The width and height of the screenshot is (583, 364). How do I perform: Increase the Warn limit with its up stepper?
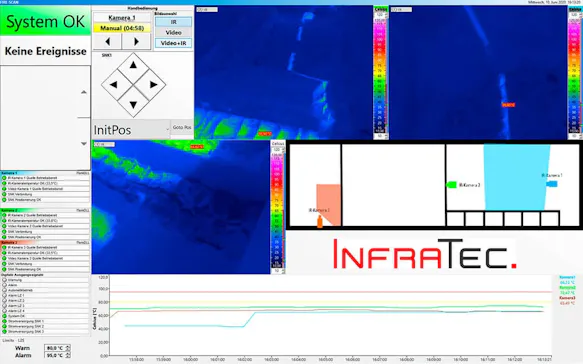pyautogui.click(x=68, y=347)
